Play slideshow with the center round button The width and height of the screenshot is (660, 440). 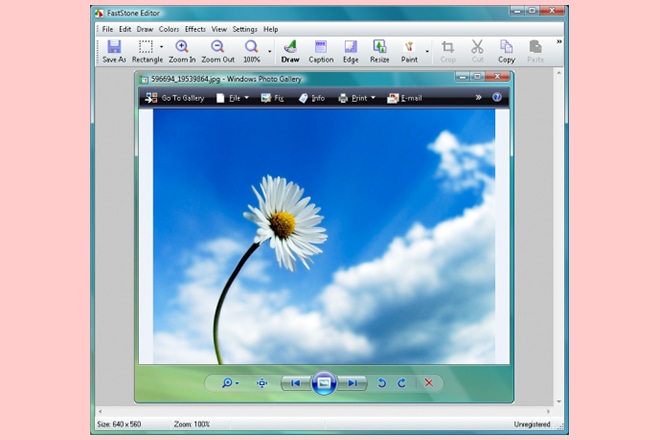[323, 383]
